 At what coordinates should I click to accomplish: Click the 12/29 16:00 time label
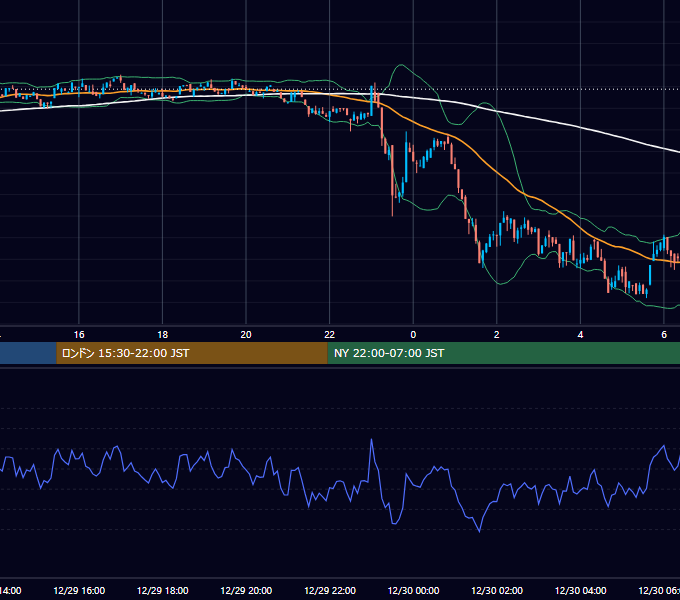79,590
